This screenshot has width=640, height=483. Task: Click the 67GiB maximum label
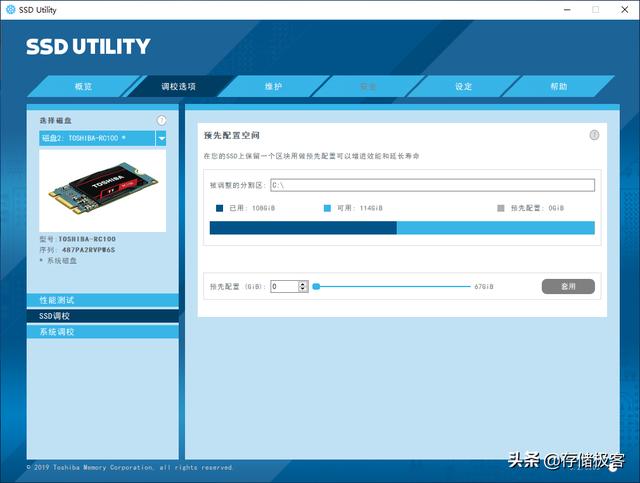tap(484, 287)
